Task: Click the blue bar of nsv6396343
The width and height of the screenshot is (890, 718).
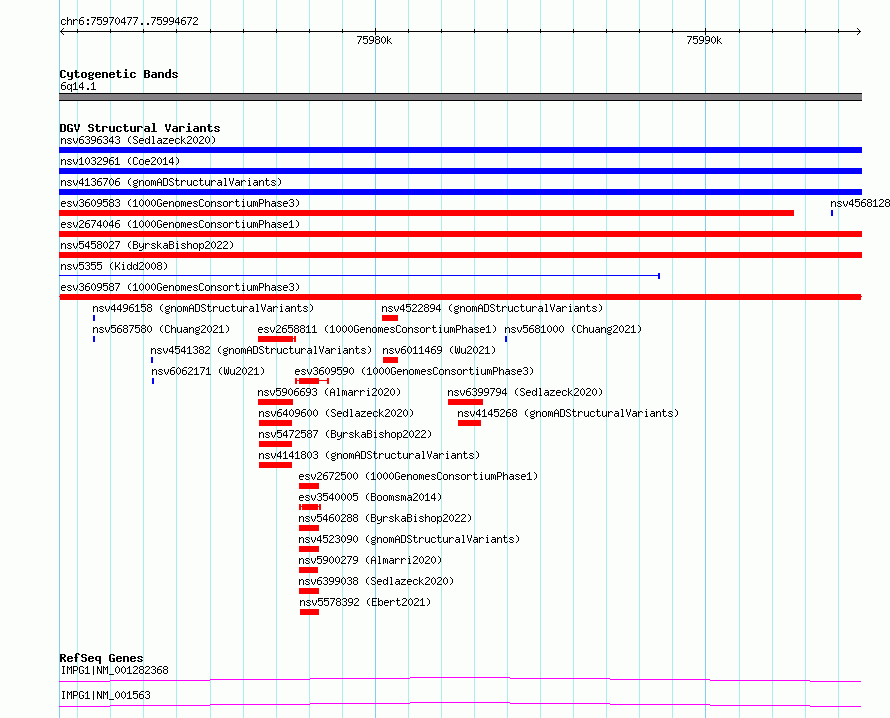Action: [x=460, y=150]
